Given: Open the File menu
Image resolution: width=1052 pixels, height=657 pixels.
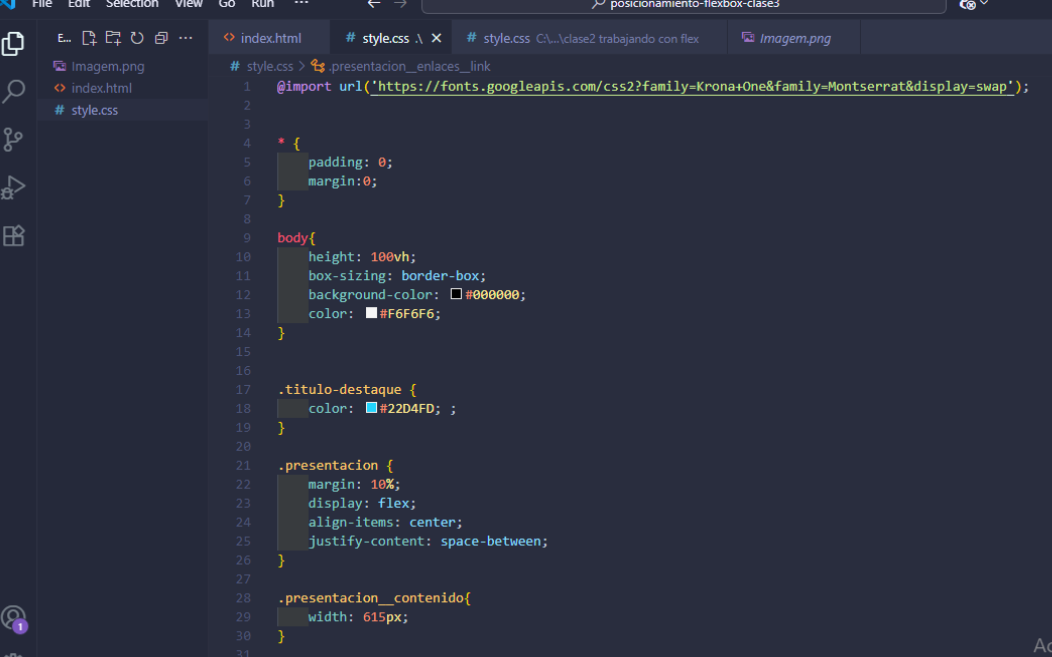Looking at the screenshot, I should tap(42, 4).
